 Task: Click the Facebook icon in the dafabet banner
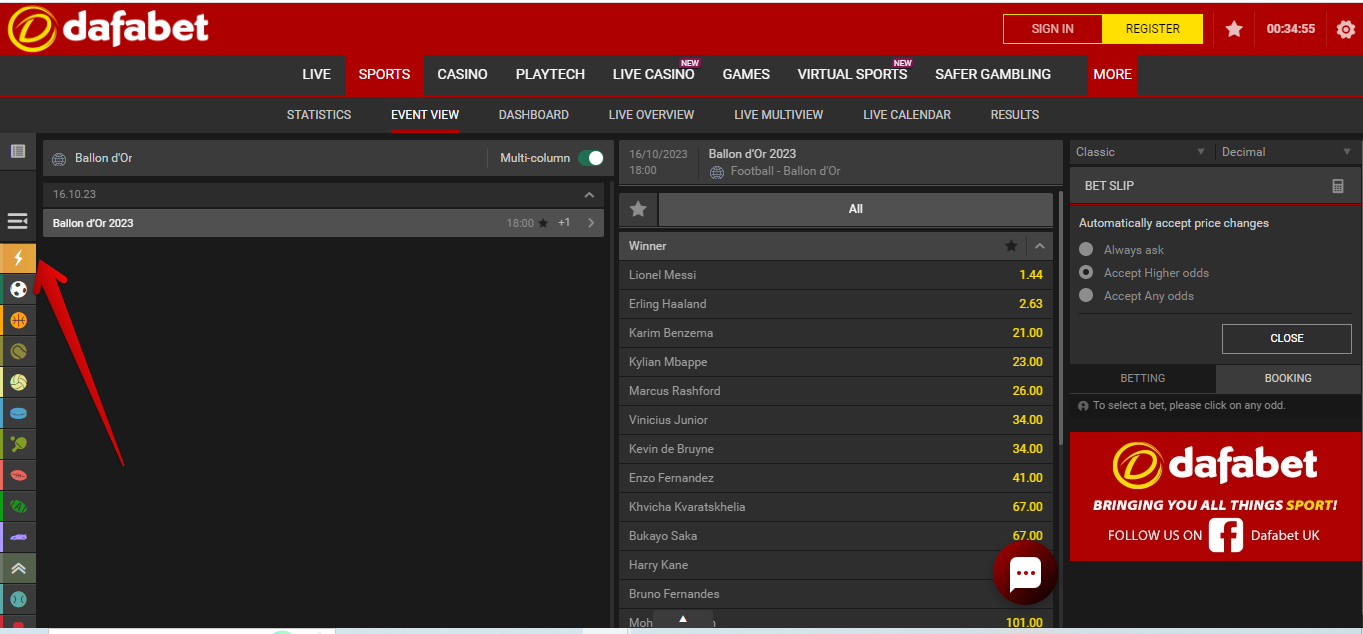click(x=1226, y=535)
